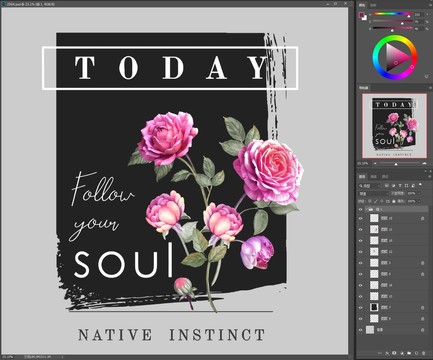Click the prevent artboard auto-nesting lock icon
433x360 pixels.
click(x=388, y=201)
